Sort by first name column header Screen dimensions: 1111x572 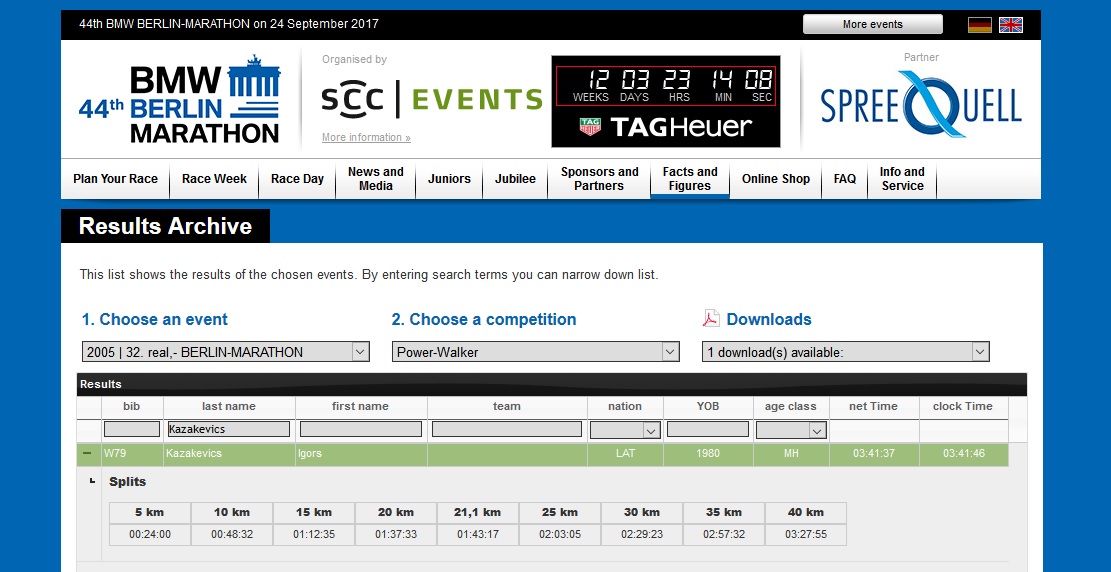361,406
